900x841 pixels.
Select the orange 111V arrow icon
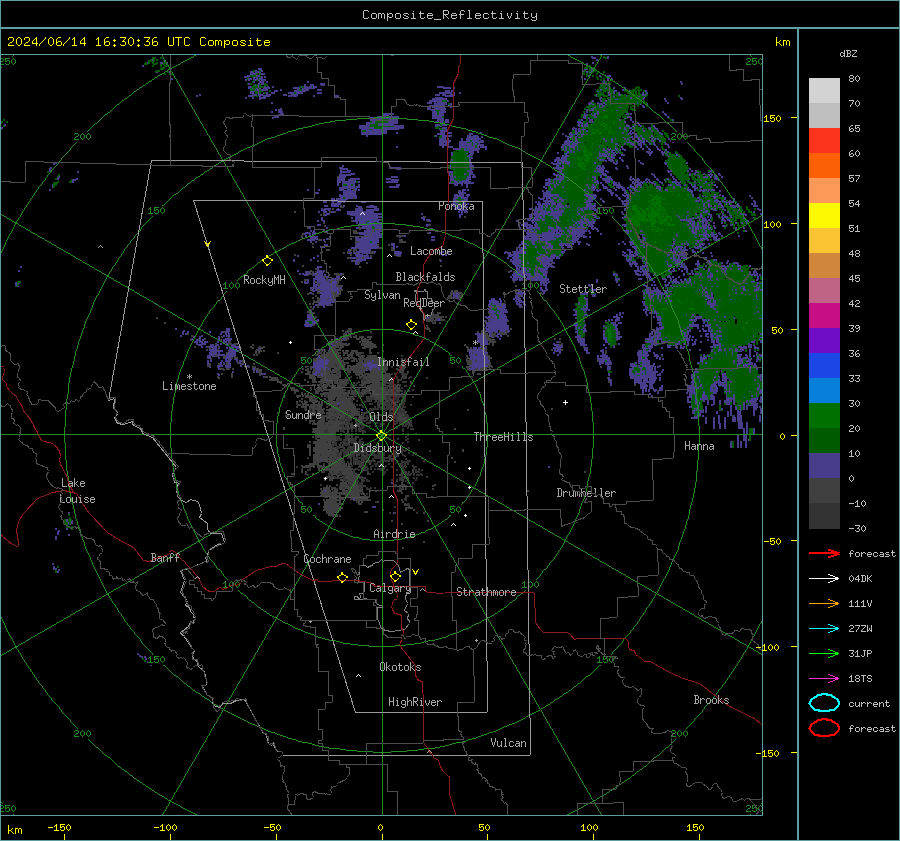coord(824,603)
